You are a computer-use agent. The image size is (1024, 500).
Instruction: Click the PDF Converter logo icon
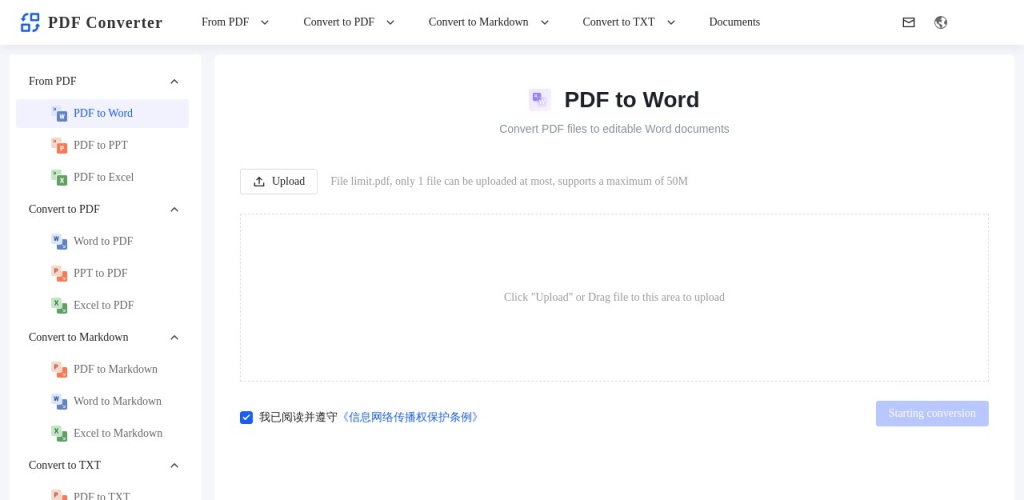point(30,22)
